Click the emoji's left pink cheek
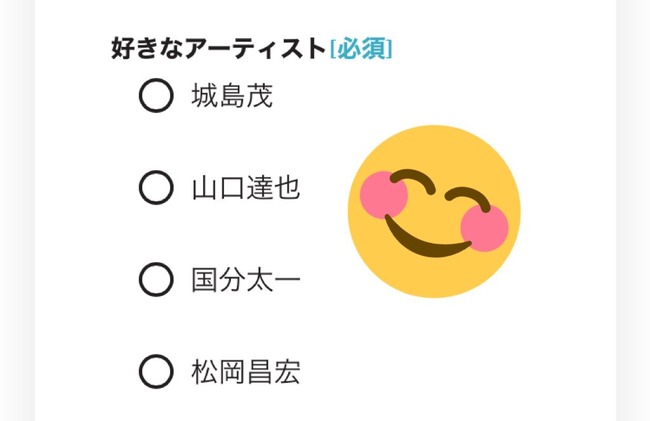This screenshot has width=650, height=421. point(377,194)
